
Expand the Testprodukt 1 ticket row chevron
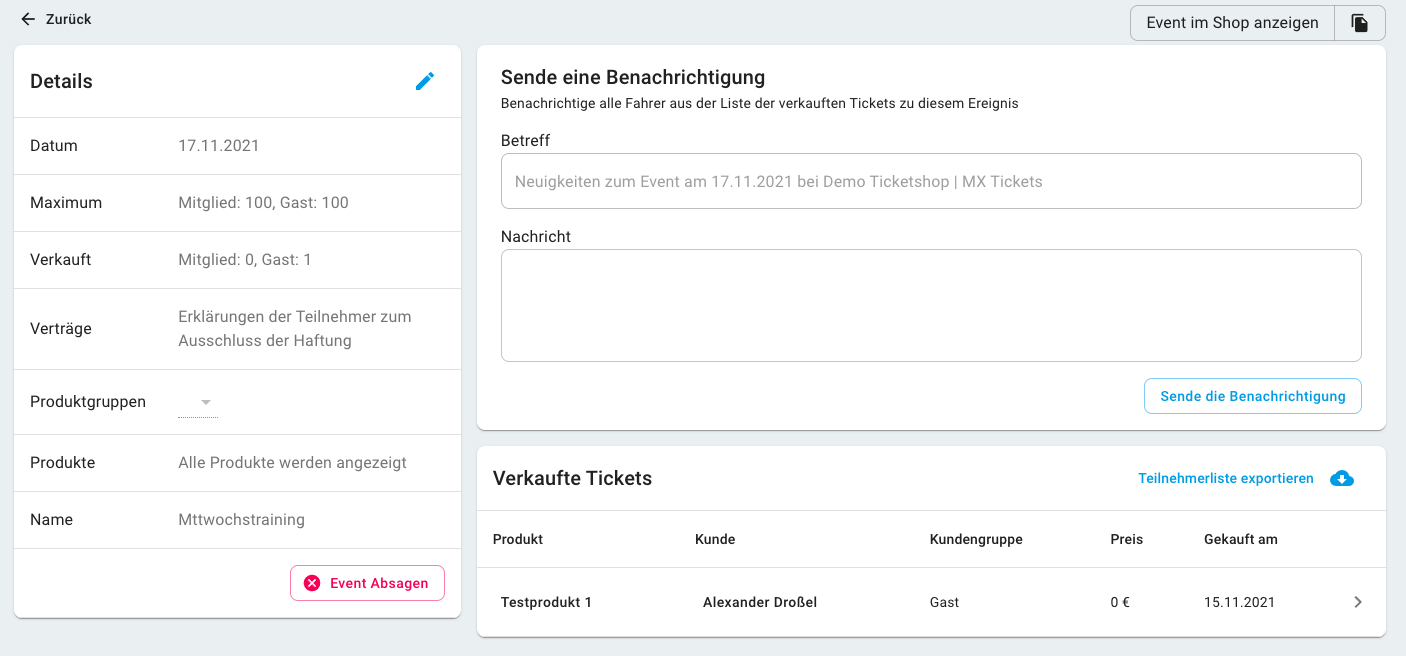[x=1357, y=602]
